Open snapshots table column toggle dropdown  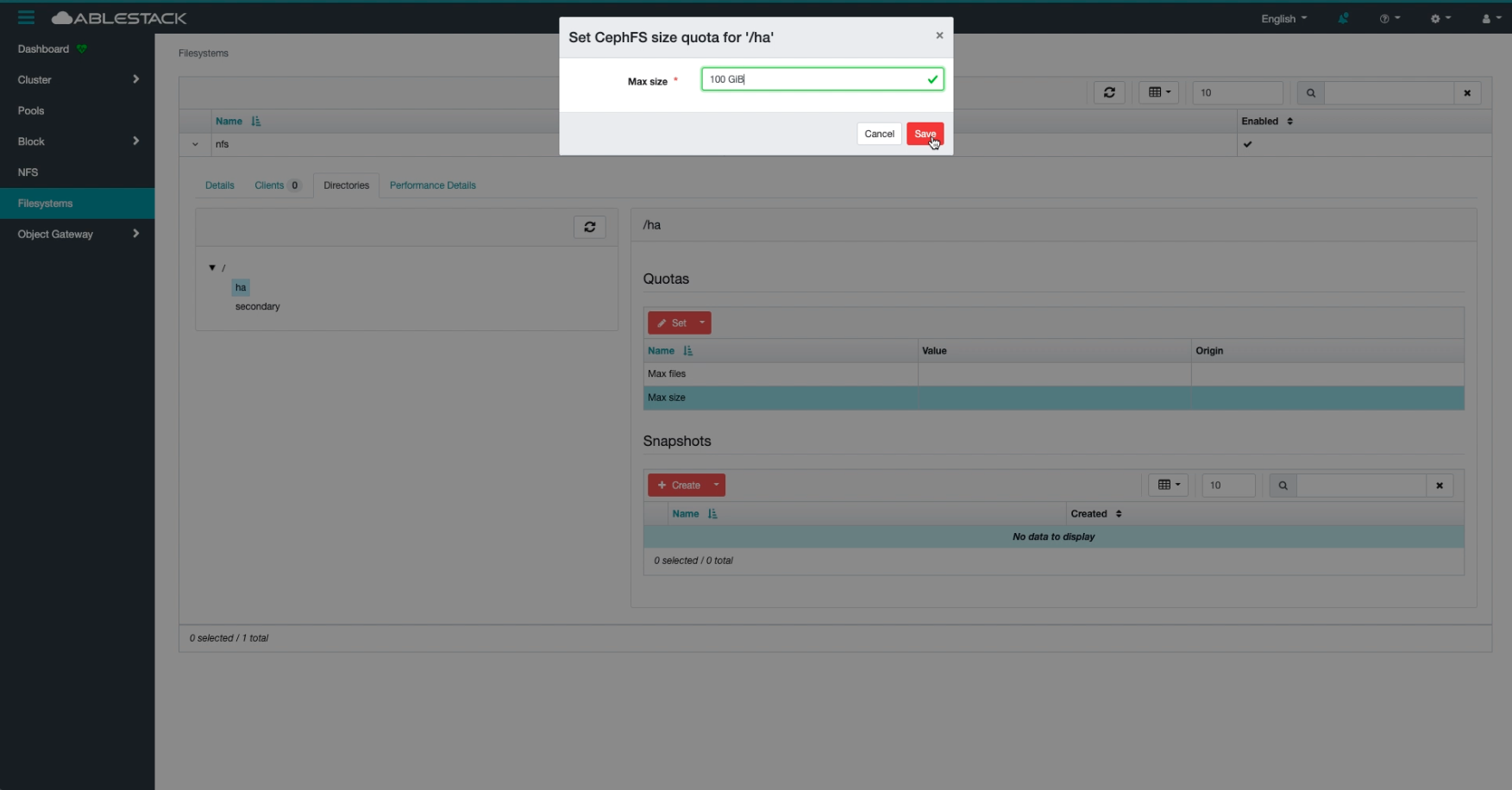(x=1168, y=486)
